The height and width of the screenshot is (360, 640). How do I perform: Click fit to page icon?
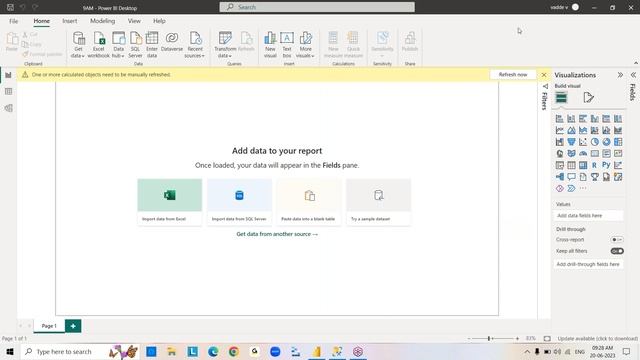click(x=547, y=338)
